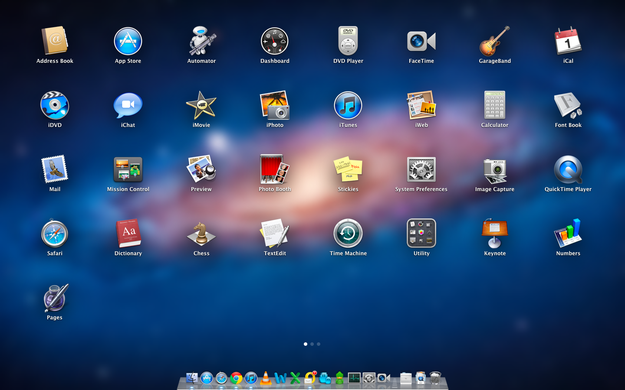The image size is (625, 390).
Task: Open Calculator
Action: point(495,105)
